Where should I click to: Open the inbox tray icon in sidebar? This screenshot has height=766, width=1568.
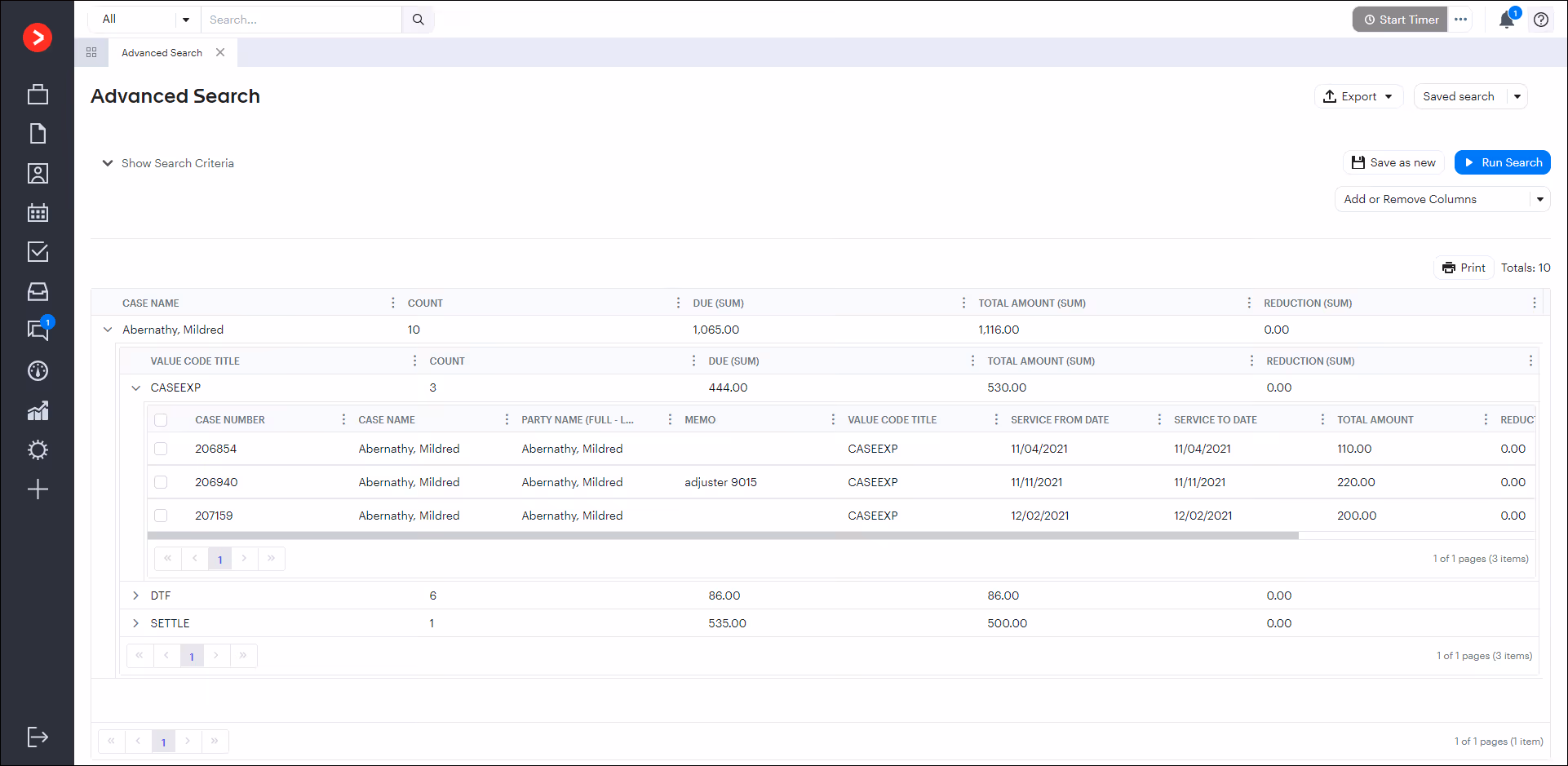[38, 291]
